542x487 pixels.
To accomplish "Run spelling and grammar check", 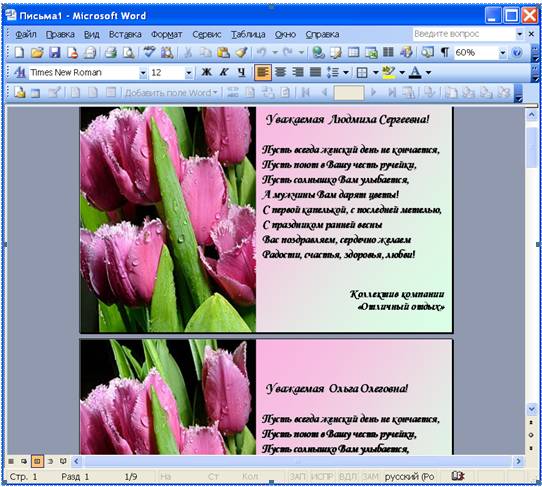I will point(149,53).
